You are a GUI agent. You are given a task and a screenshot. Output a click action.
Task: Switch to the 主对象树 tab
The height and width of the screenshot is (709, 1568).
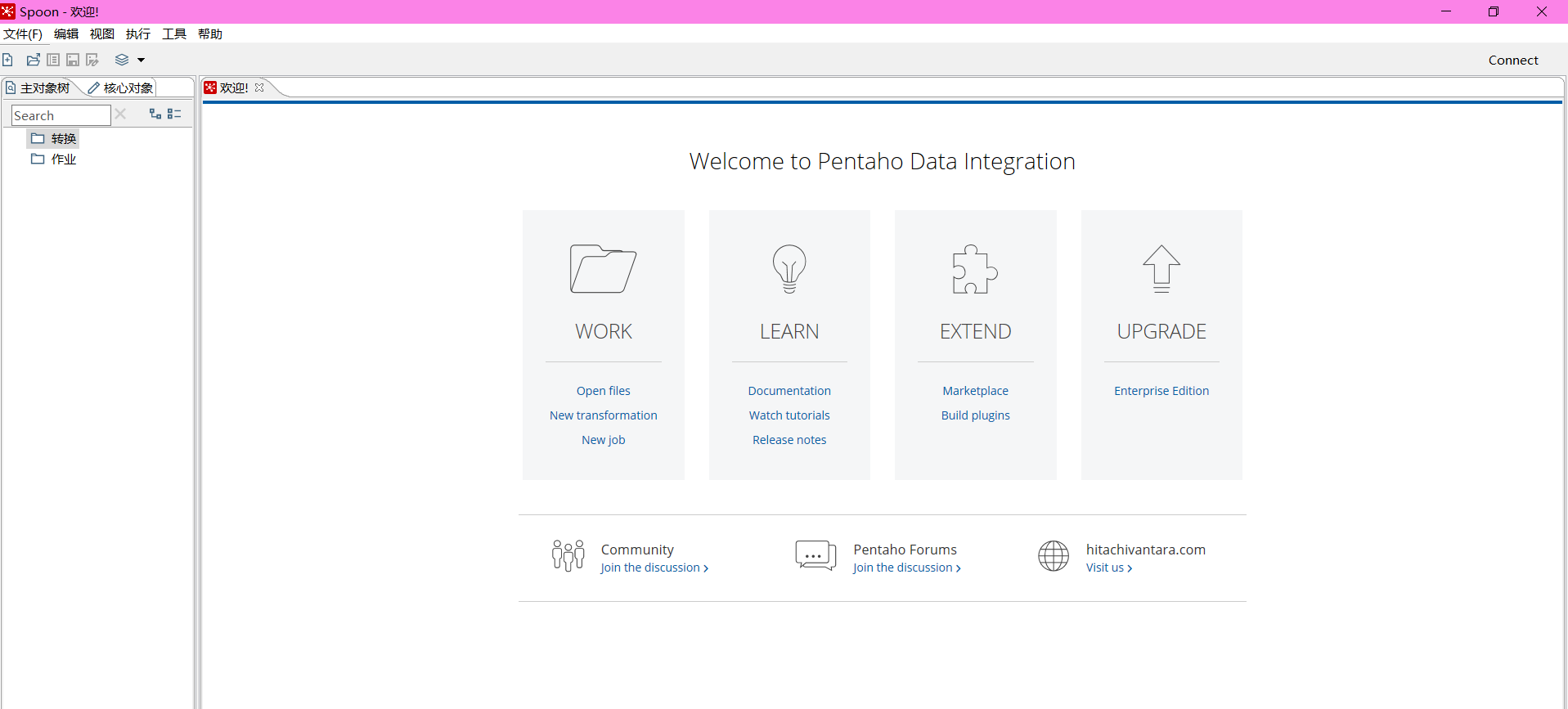[x=38, y=88]
